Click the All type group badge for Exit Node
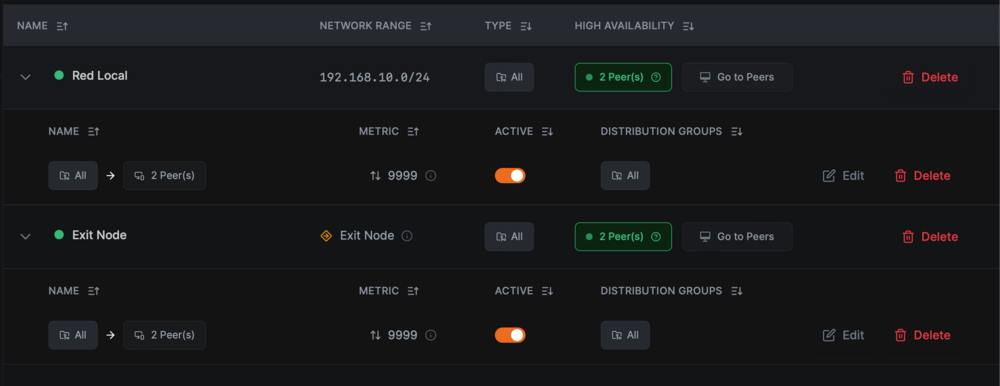 509,237
